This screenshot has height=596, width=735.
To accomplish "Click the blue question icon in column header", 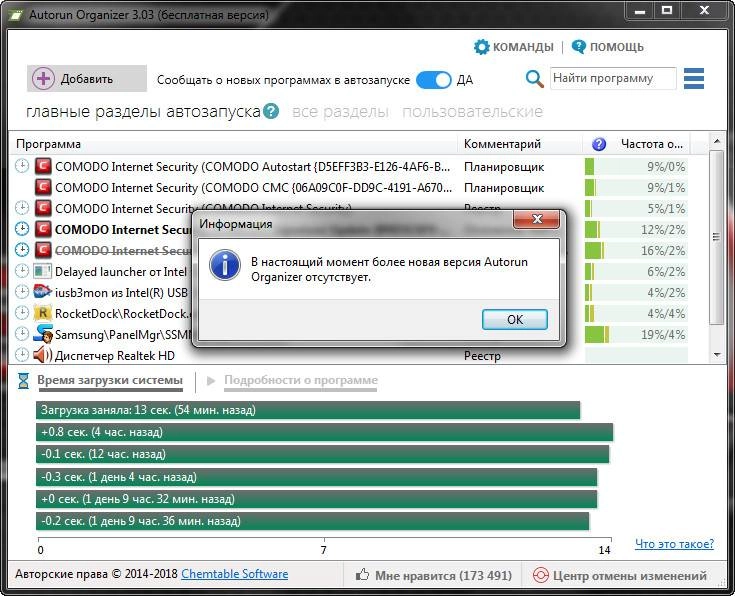I will 599,144.
